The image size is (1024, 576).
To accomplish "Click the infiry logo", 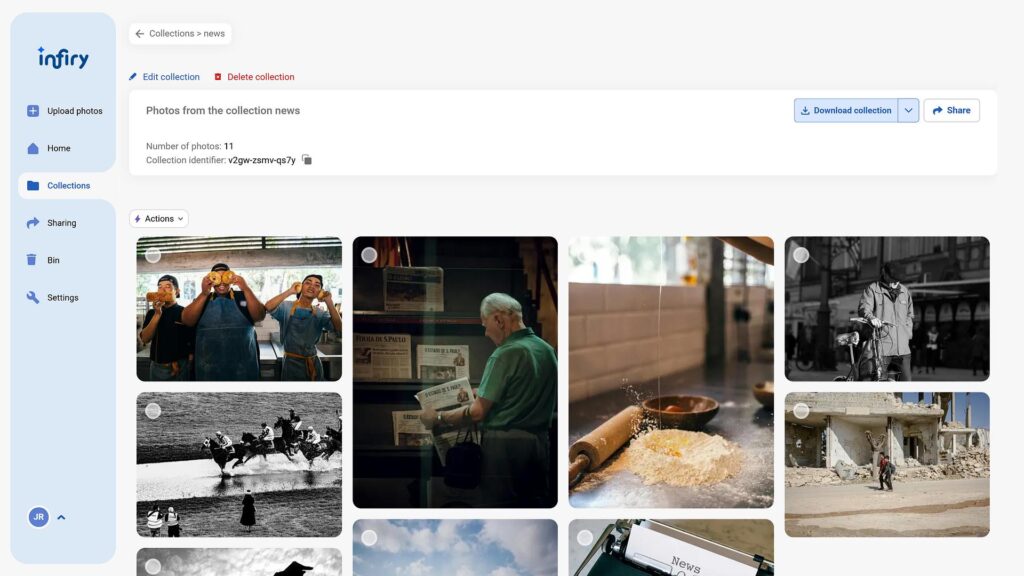I will point(63,58).
